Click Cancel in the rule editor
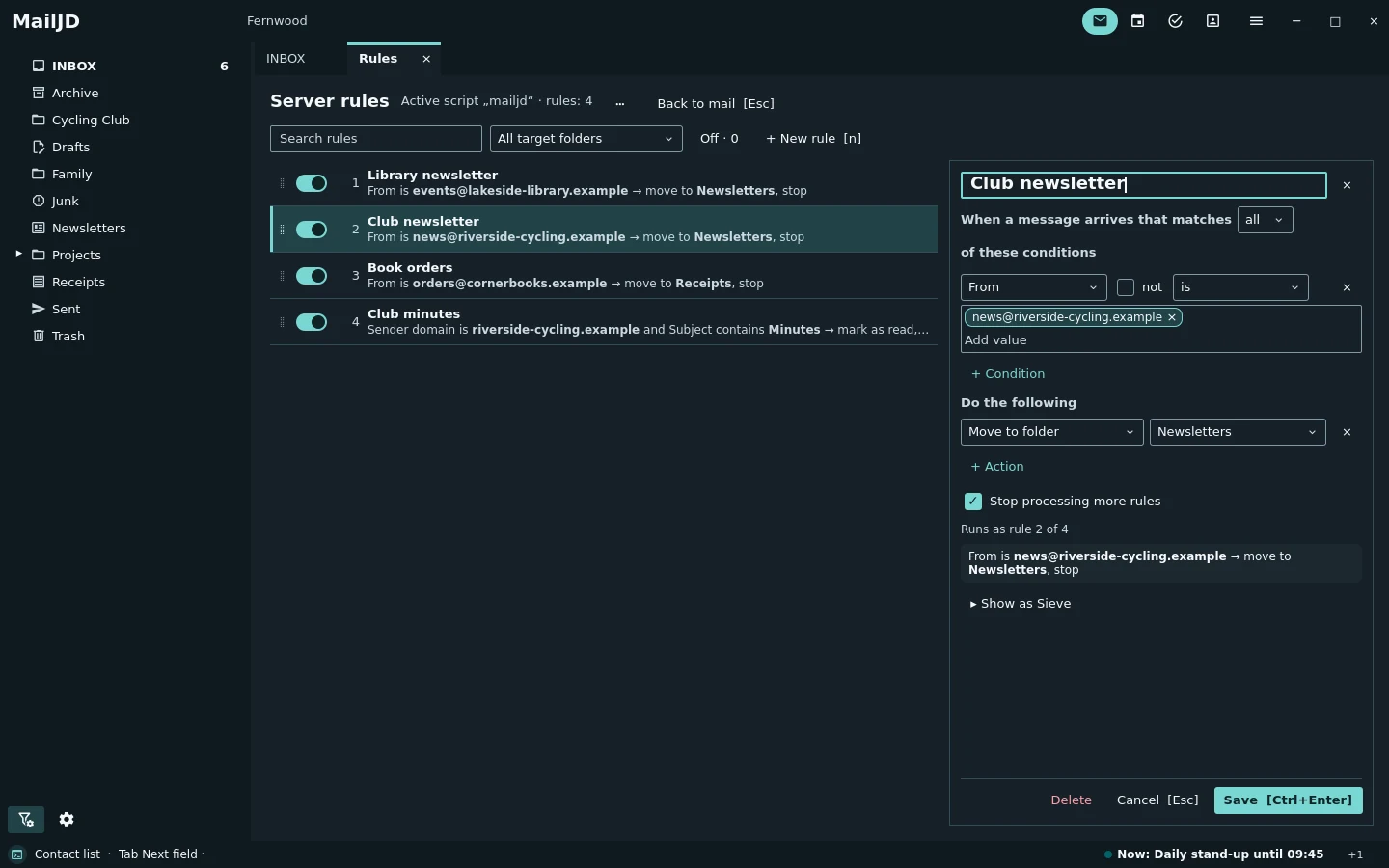Viewport: 1389px width, 868px height. (x=1157, y=800)
